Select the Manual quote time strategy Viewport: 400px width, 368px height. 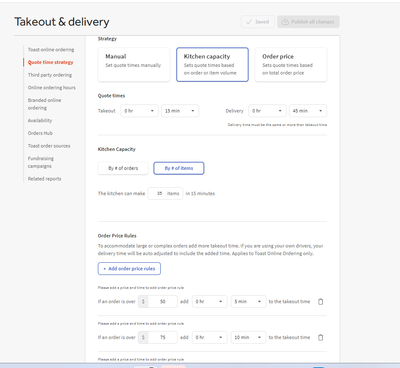(x=134, y=65)
